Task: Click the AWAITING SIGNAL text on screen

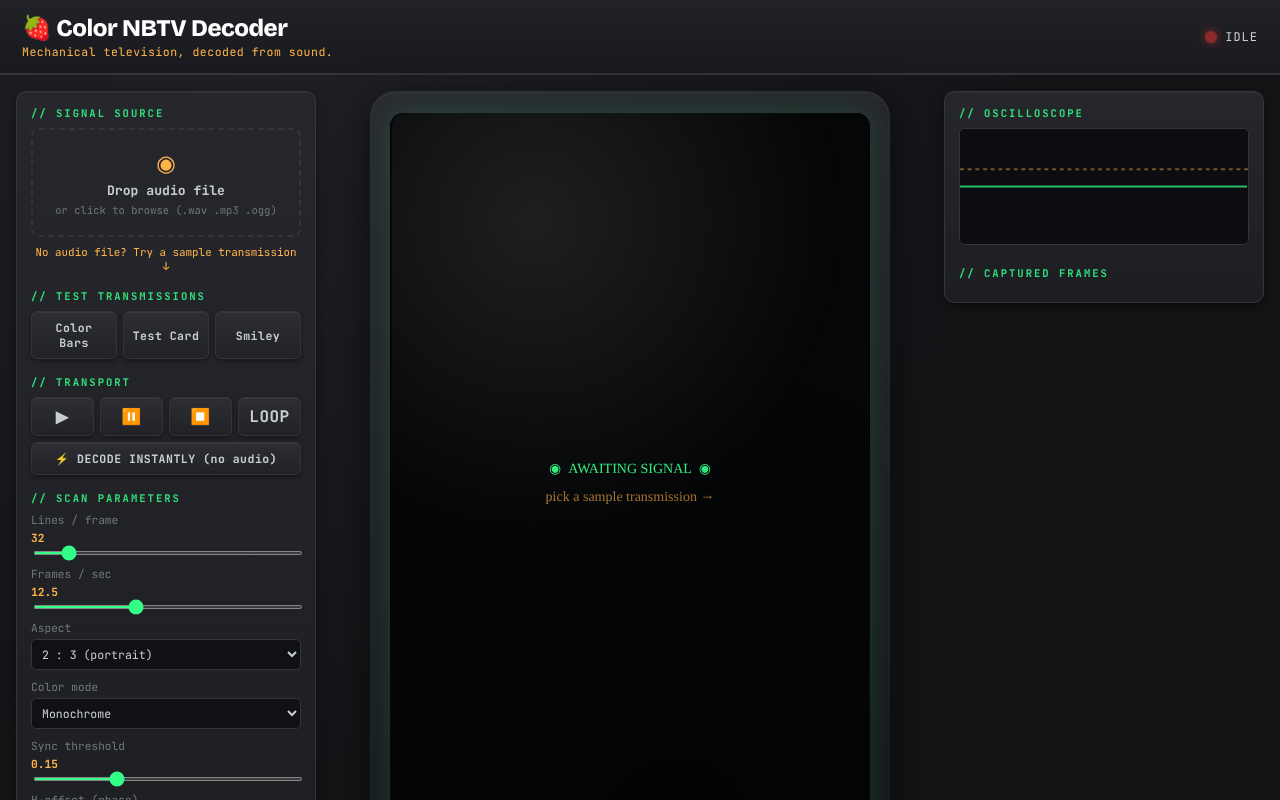Action: click(630, 468)
